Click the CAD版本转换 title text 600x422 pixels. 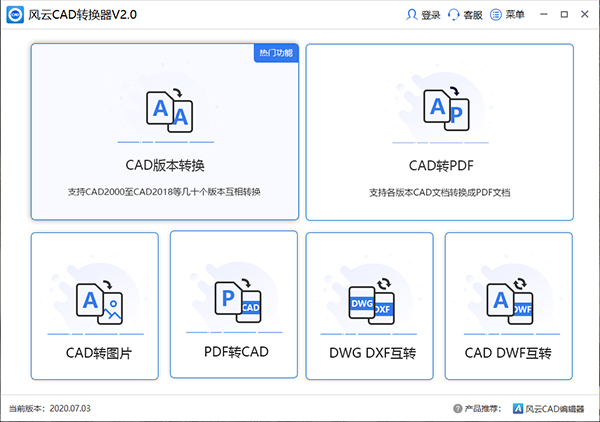point(166,165)
